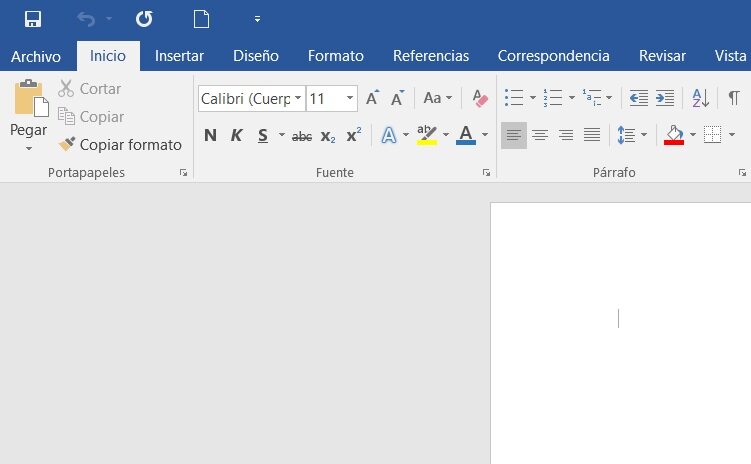This screenshot has height=464, width=751.
Task: Apply yellow text highlight color
Action: click(427, 136)
